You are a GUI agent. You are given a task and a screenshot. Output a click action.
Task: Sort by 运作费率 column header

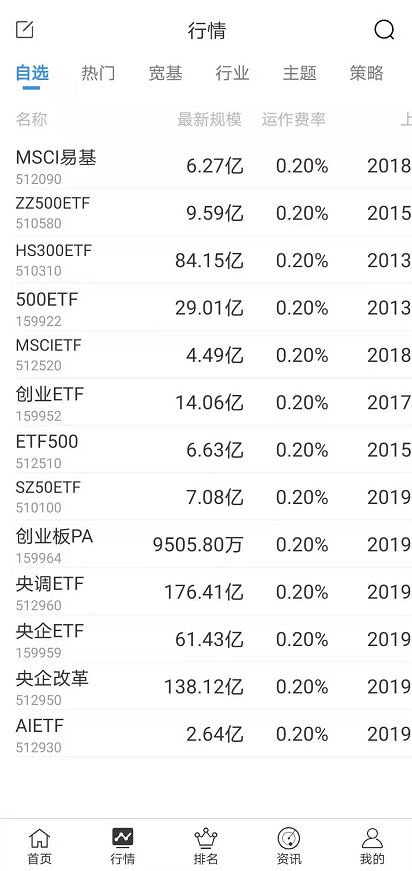pyautogui.click(x=294, y=119)
